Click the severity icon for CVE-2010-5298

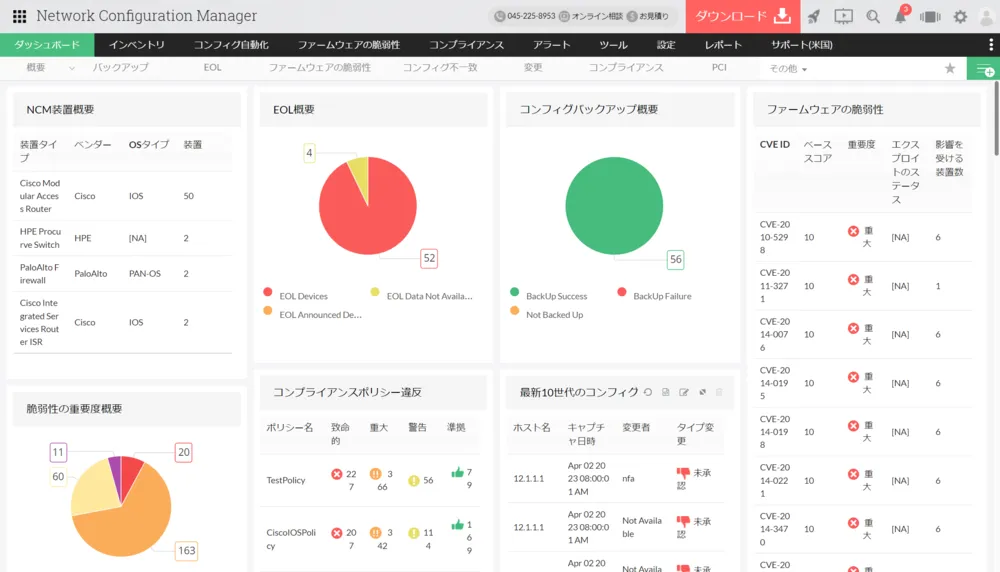pos(853,231)
